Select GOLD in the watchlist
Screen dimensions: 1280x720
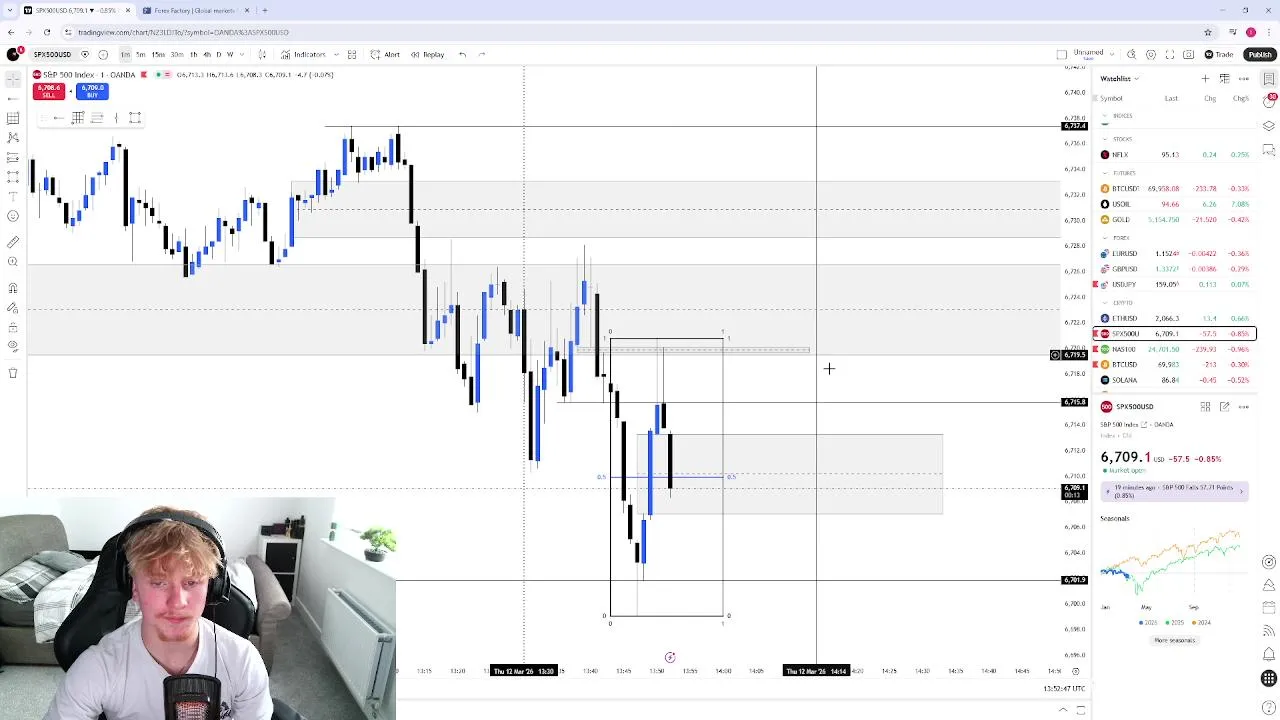(1175, 219)
